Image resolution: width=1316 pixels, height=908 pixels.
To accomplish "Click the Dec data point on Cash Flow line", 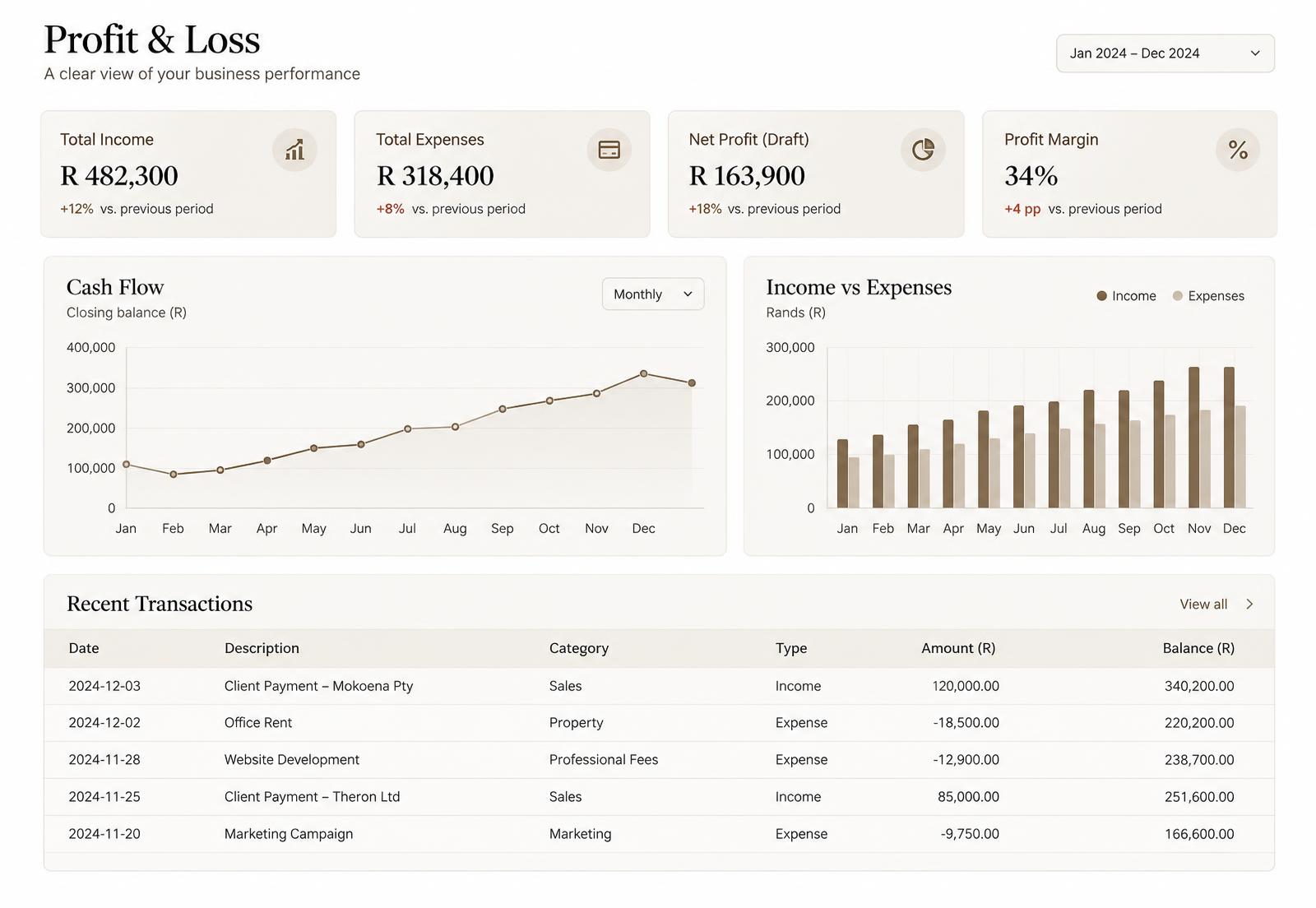I will pyautogui.click(x=643, y=373).
